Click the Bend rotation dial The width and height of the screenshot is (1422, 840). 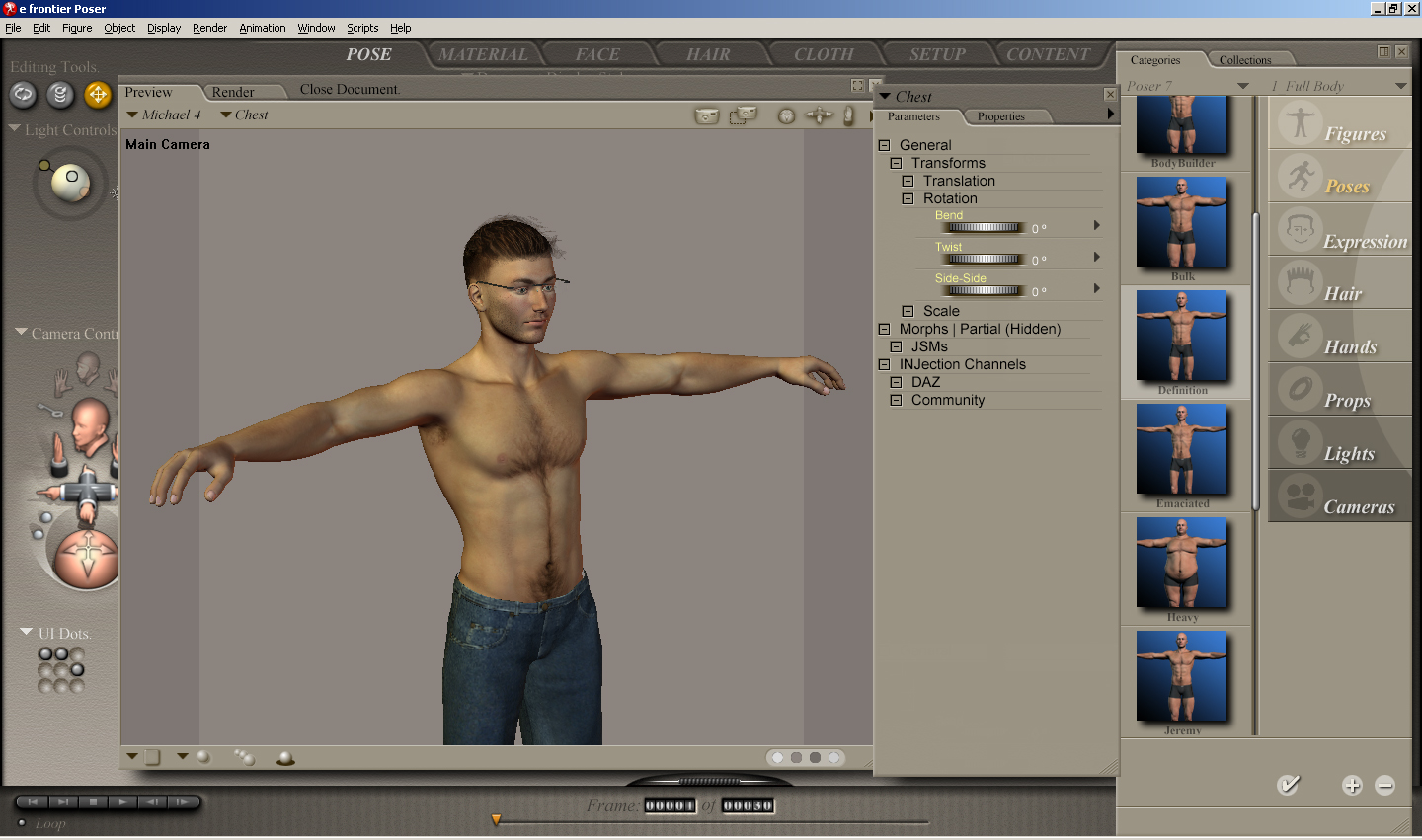pos(985,228)
